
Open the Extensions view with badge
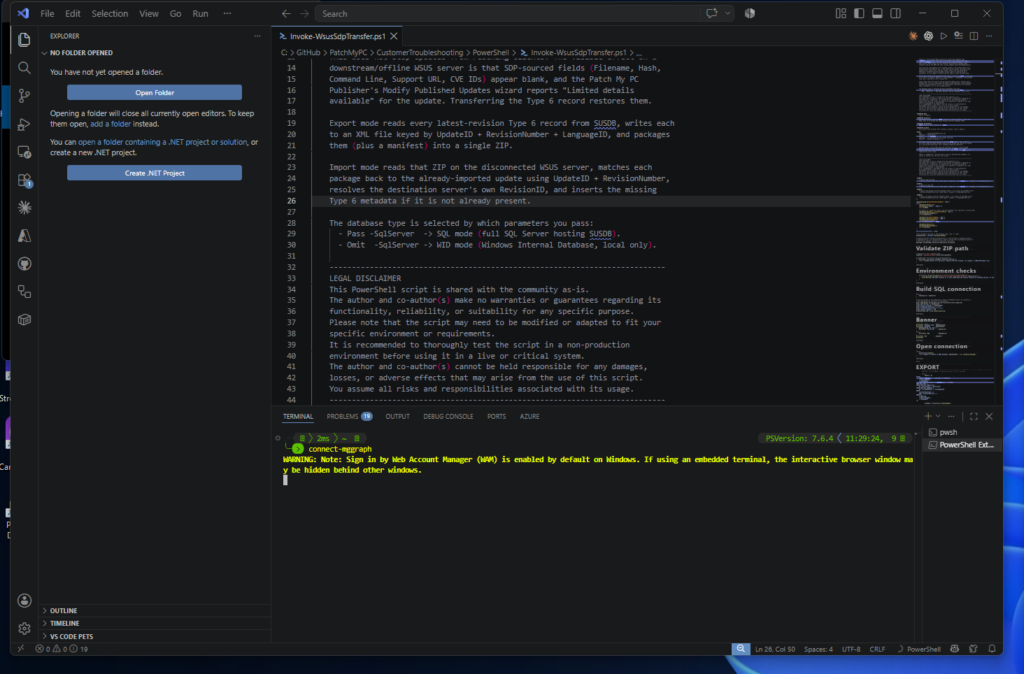coord(24,180)
